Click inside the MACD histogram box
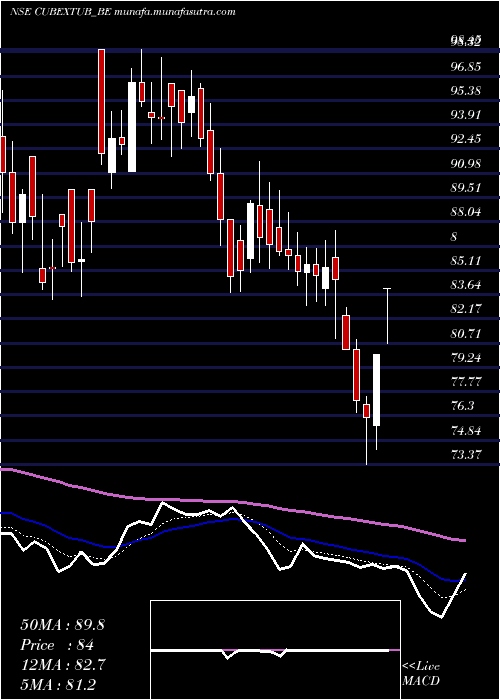Image resolution: width=500 pixels, height=700 pixels. (x=275, y=650)
